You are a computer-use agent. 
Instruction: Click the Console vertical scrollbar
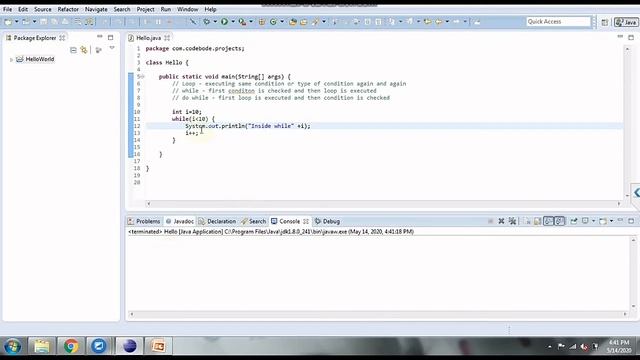[x=633, y=273]
